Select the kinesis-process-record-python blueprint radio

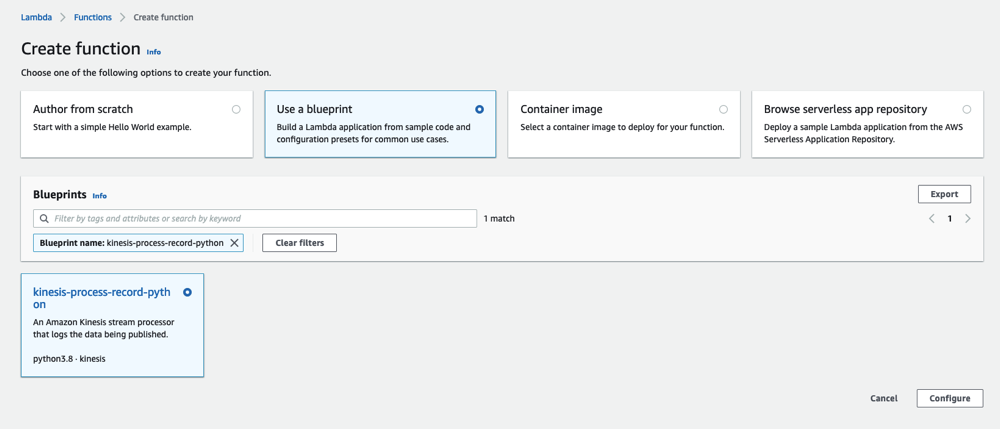click(187, 292)
